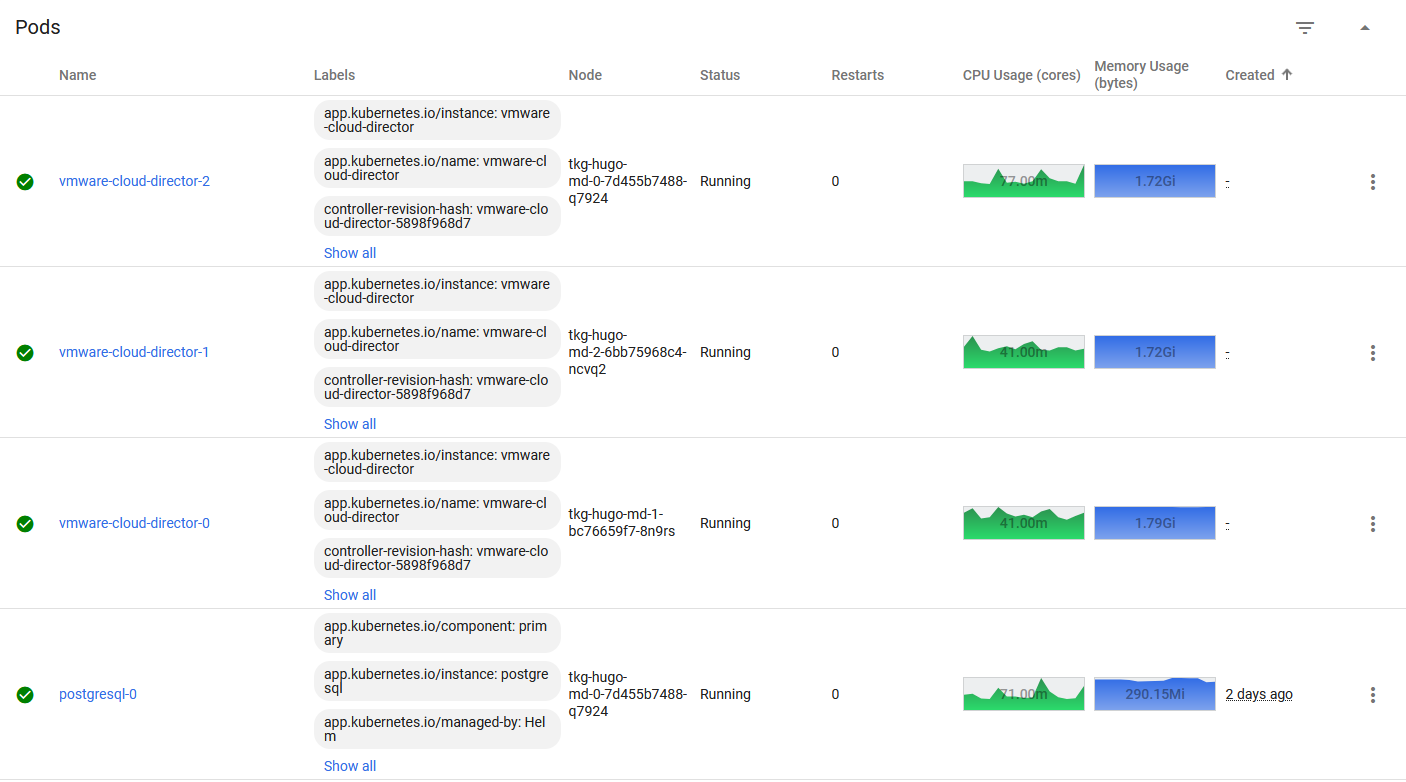Open the vmware-cloud-director-0 pod link

click(134, 524)
